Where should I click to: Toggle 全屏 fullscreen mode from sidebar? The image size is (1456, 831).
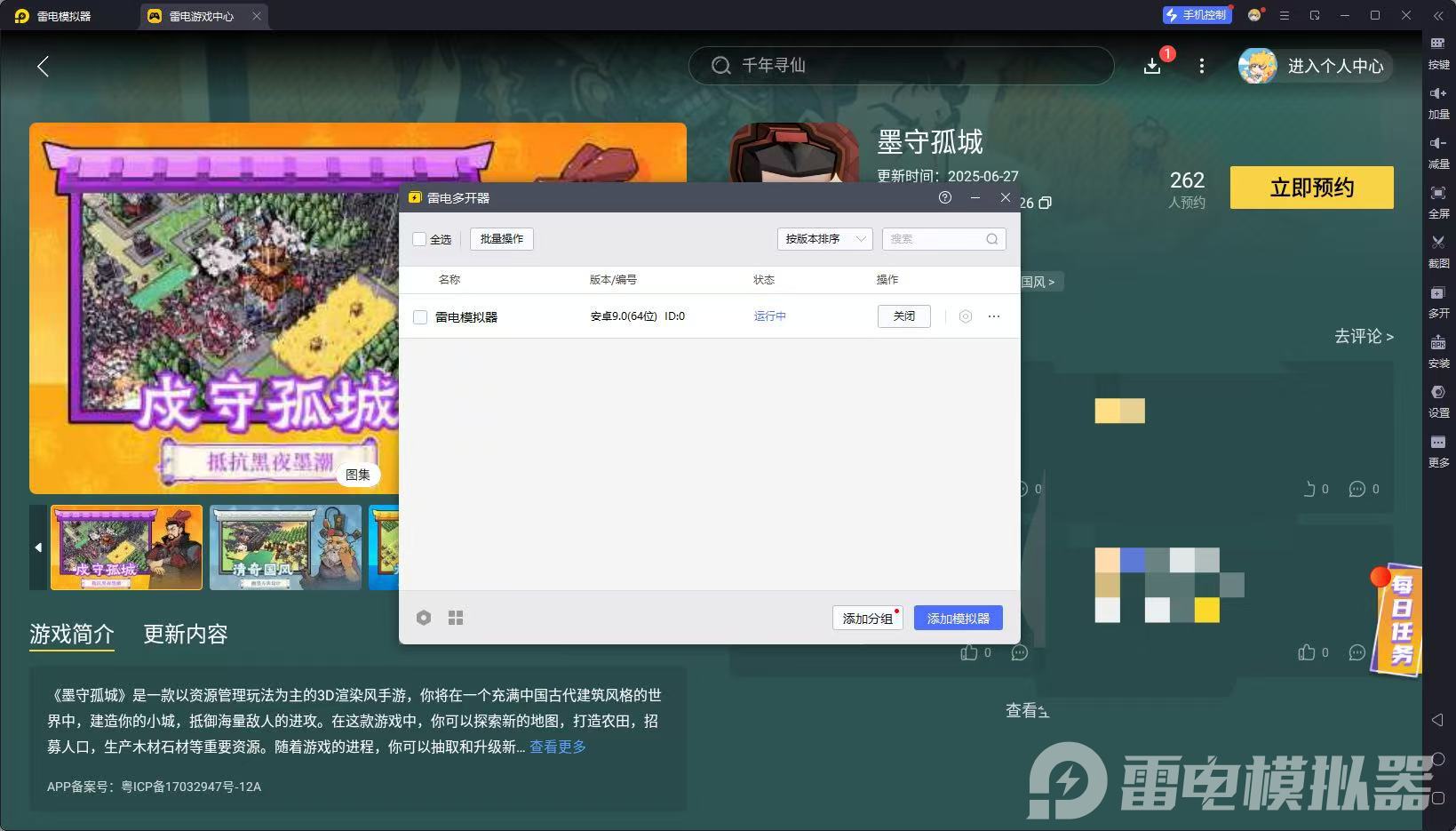pos(1438,202)
